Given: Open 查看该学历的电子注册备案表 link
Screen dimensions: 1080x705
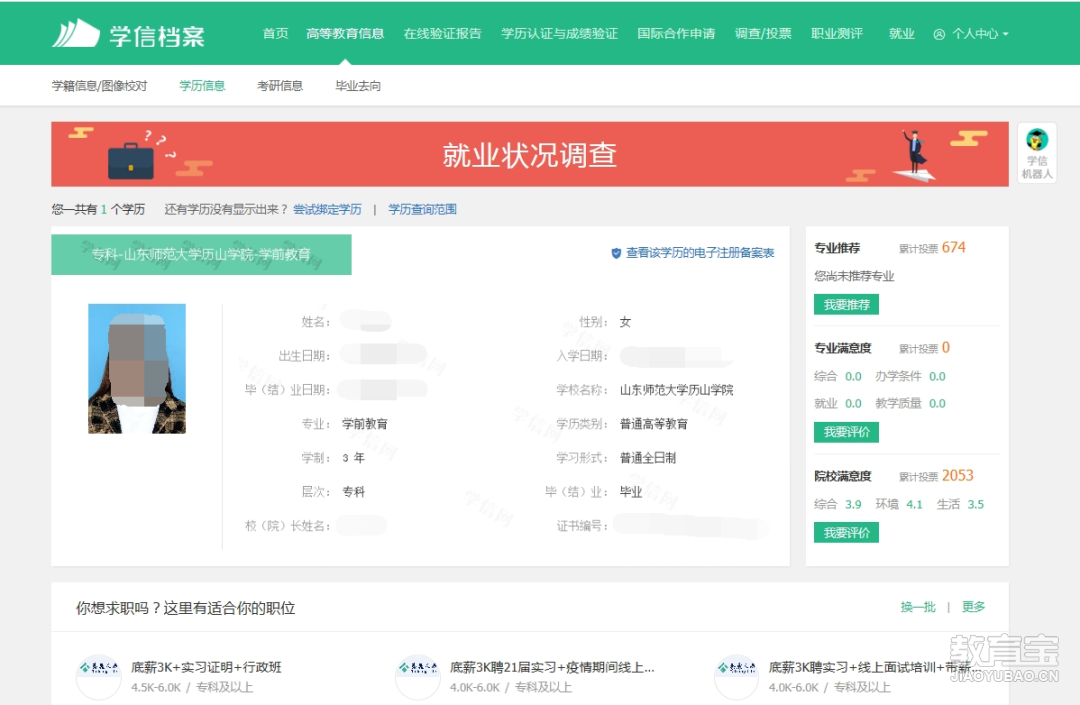Looking at the screenshot, I should pyautogui.click(x=700, y=253).
